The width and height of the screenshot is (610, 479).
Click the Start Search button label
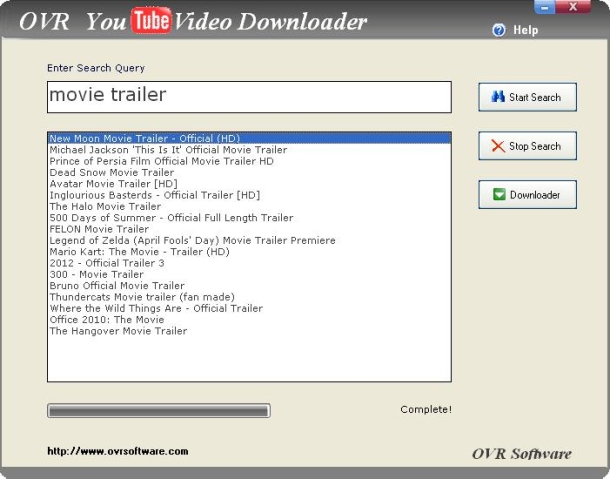point(535,97)
